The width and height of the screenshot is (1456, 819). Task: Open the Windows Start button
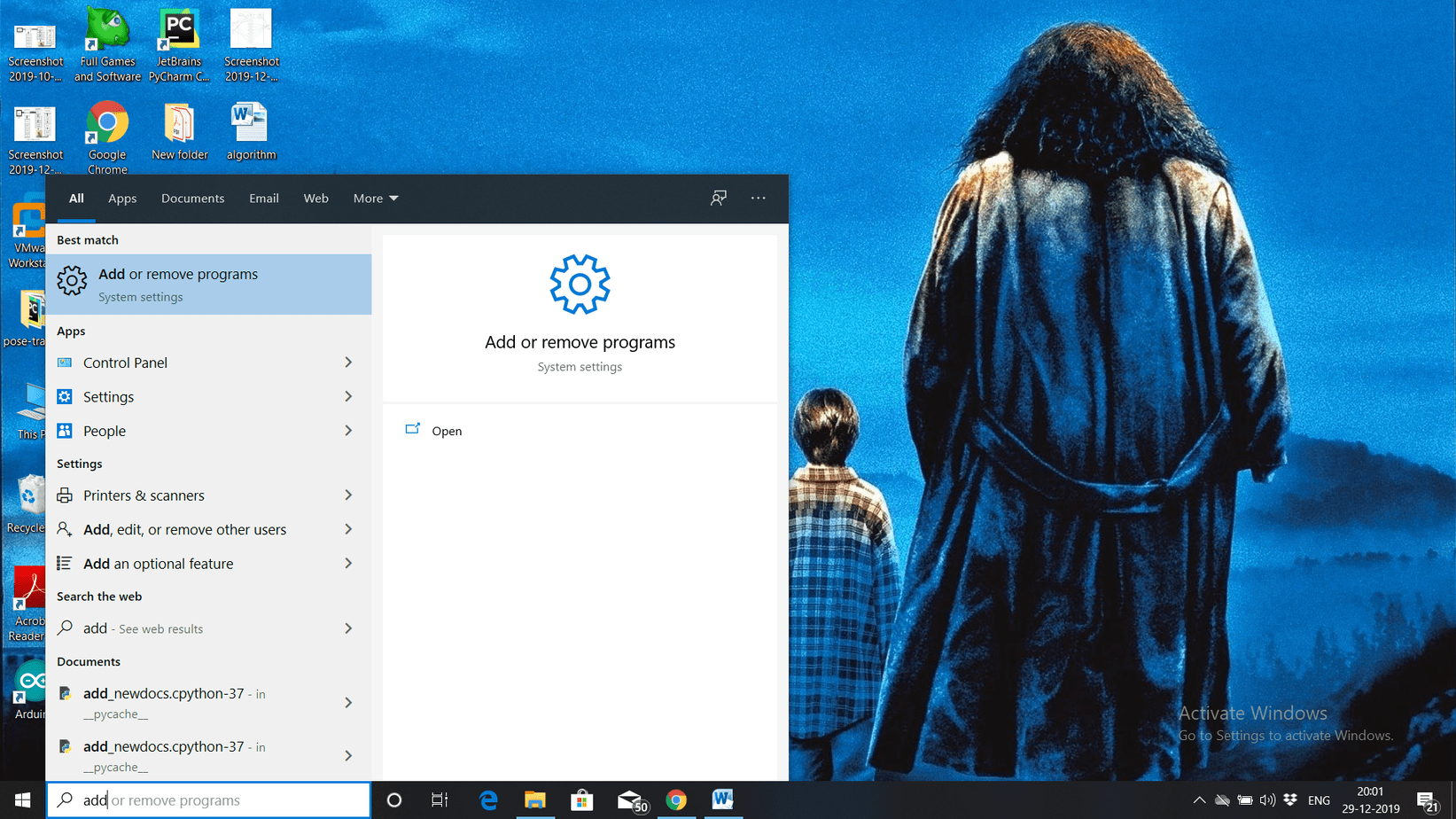click(23, 799)
